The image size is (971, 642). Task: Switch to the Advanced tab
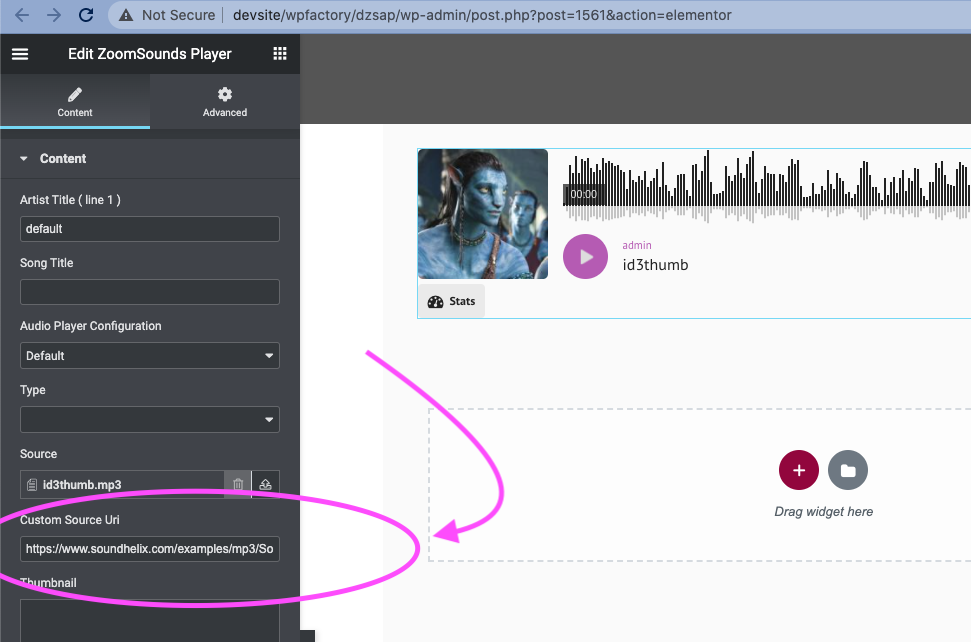point(225,102)
